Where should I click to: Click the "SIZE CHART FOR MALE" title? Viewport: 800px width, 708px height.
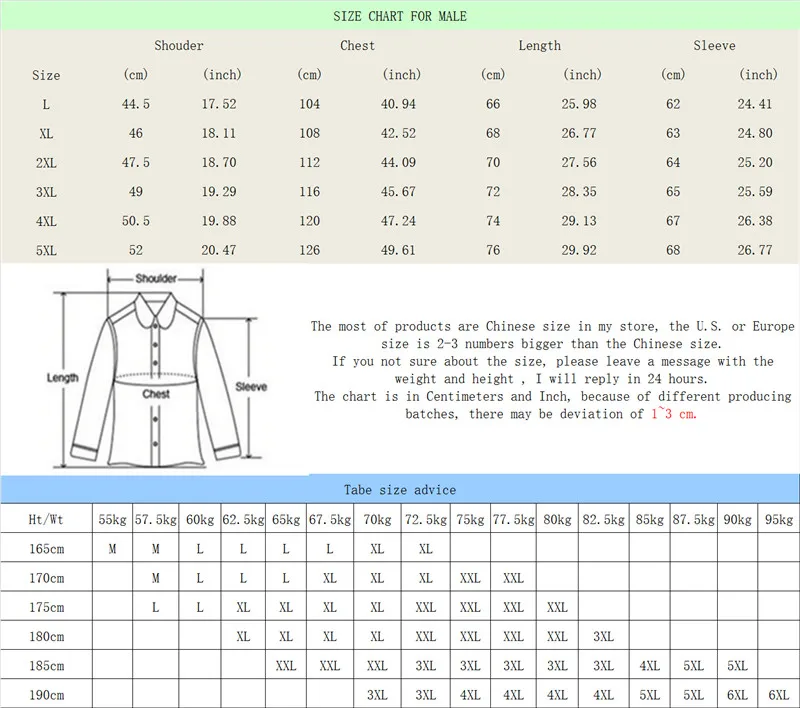(400, 16)
